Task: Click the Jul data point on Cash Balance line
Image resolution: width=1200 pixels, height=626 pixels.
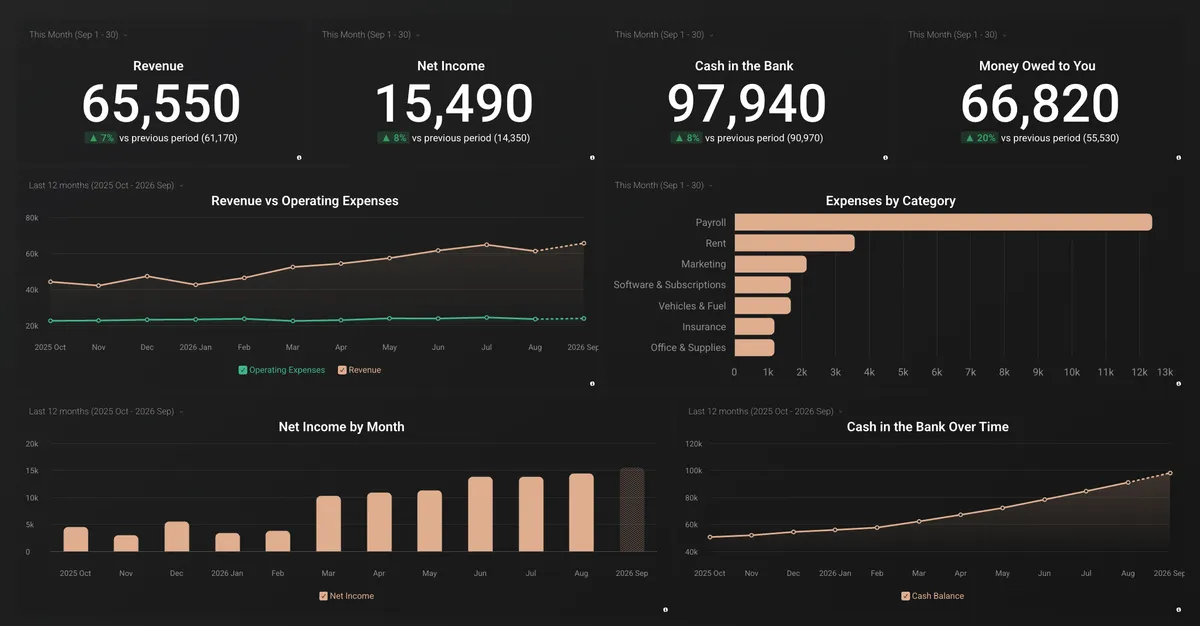Action: click(1086, 491)
